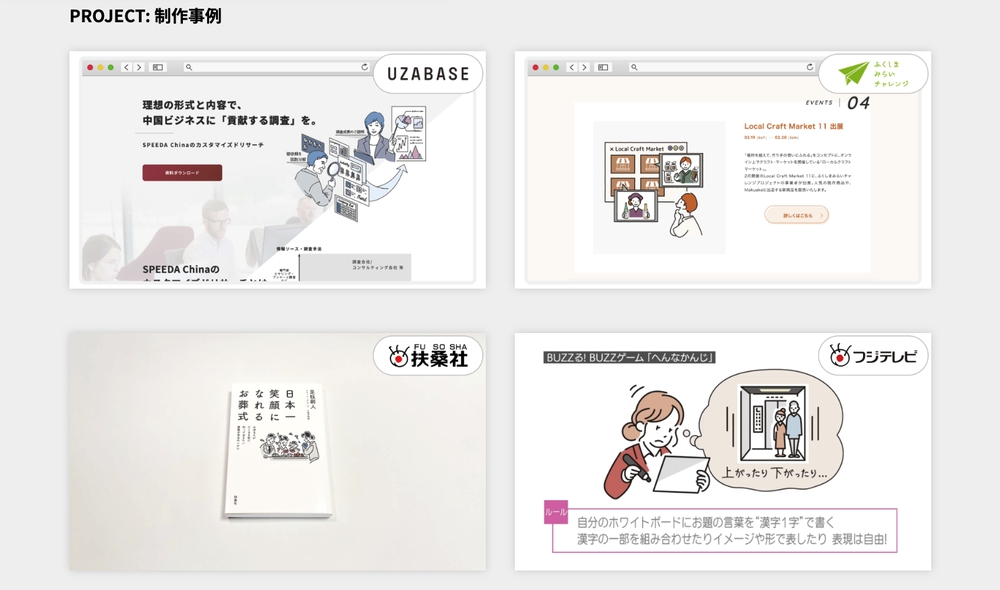Click the forward arrow in ふくしま browser mockup
The height and width of the screenshot is (590, 1000).
click(x=584, y=67)
